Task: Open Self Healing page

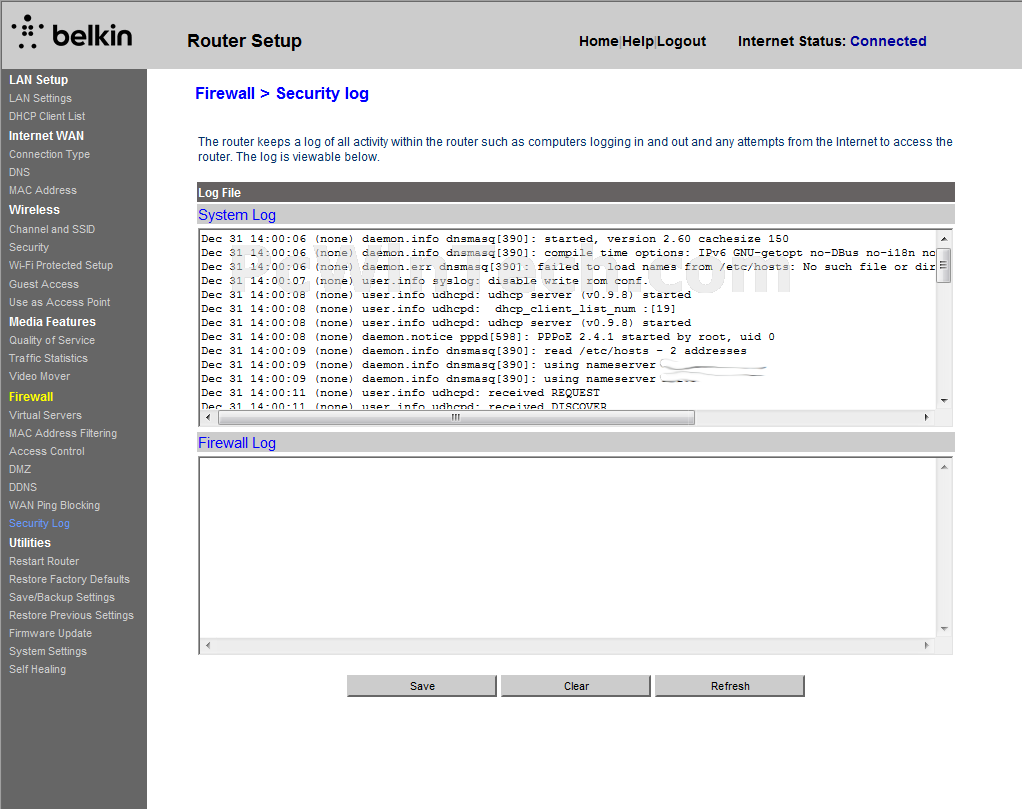Action: tap(37, 669)
